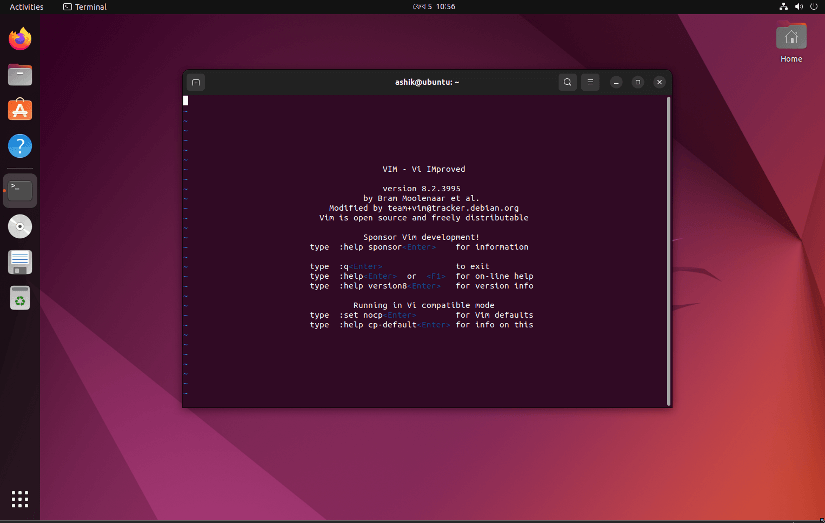Image resolution: width=825 pixels, height=523 pixels.
Task: Open the terminal hamburger menu
Action: (590, 82)
